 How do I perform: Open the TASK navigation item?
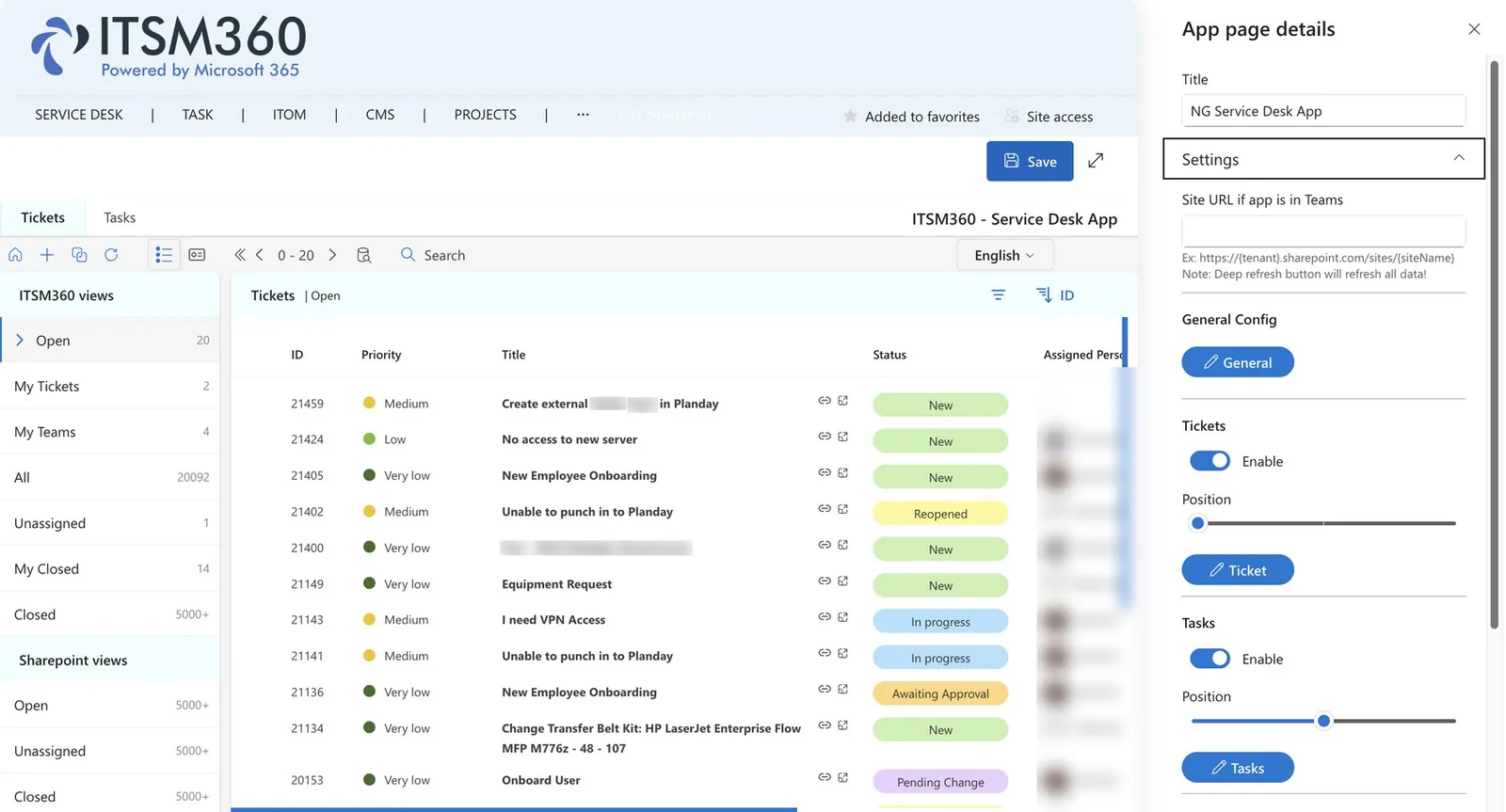coord(198,115)
